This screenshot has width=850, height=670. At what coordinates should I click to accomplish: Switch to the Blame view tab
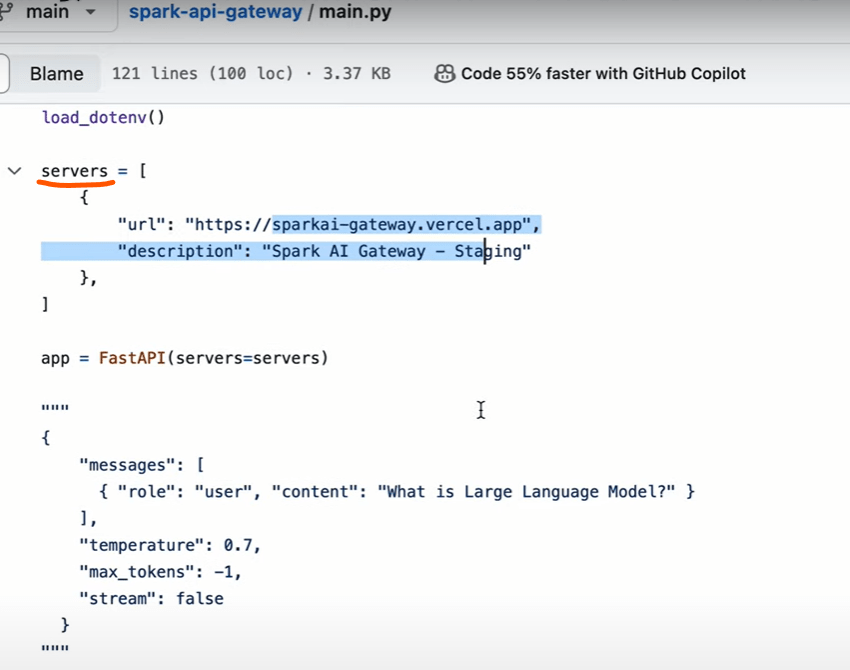pos(56,73)
